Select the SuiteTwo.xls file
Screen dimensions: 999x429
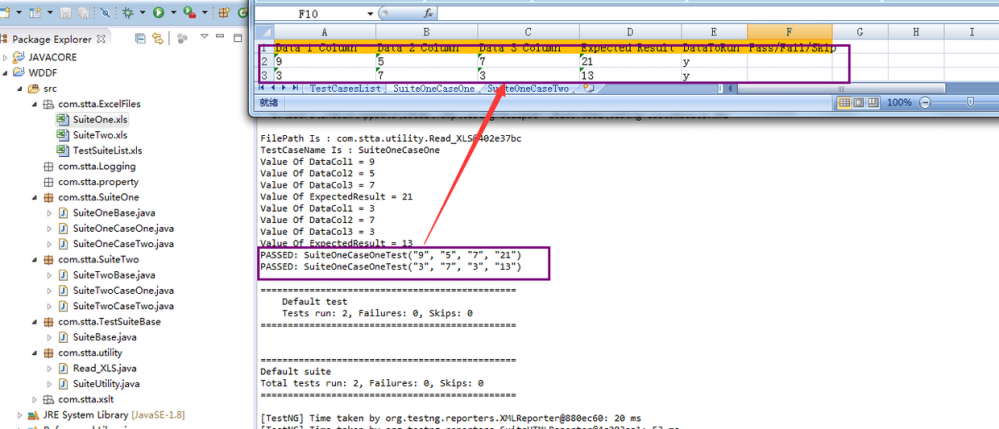[x=100, y=135]
